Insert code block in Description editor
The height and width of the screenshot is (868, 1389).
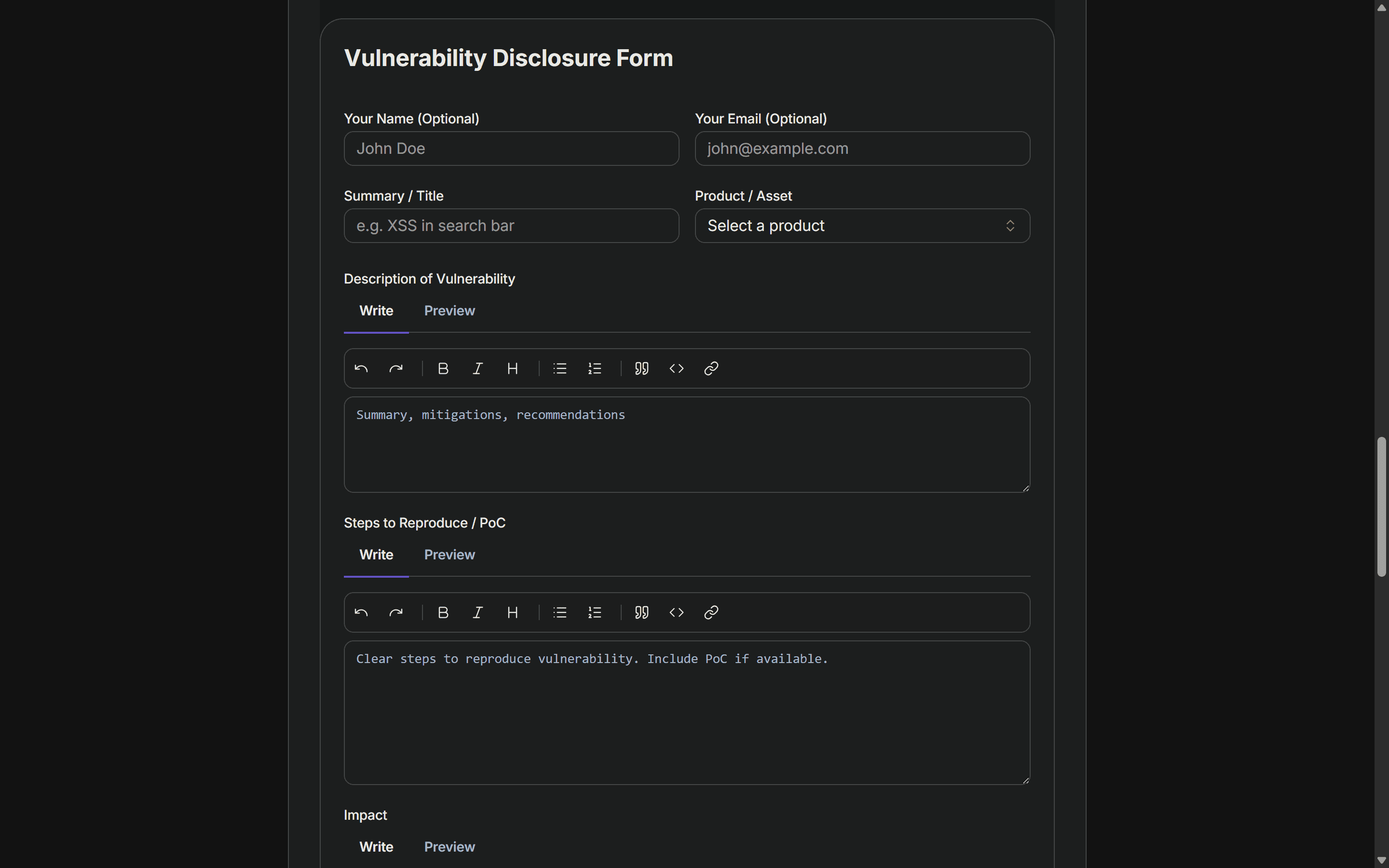coord(676,368)
